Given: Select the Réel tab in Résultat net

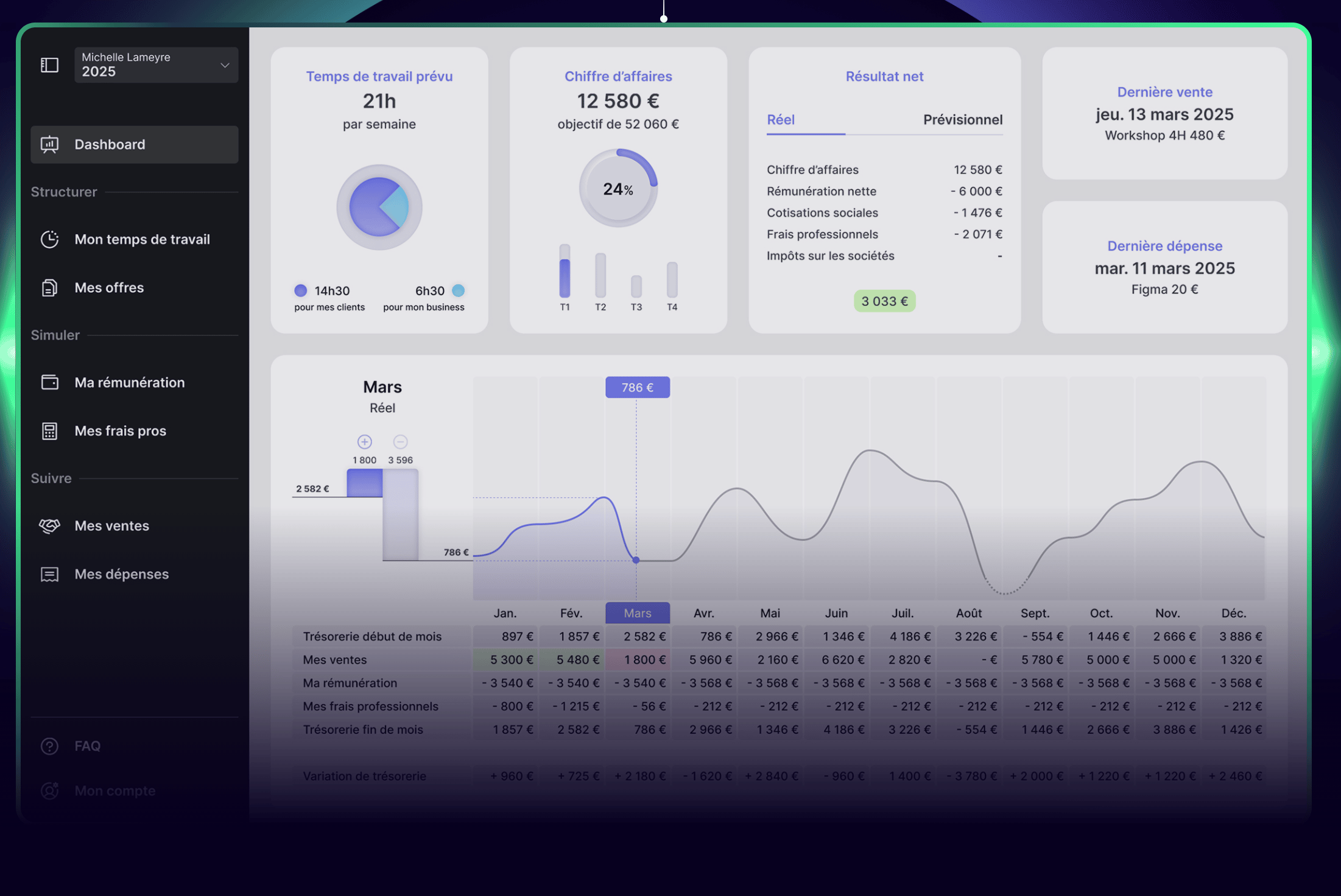Looking at the screenshot, I should [781, 119].
